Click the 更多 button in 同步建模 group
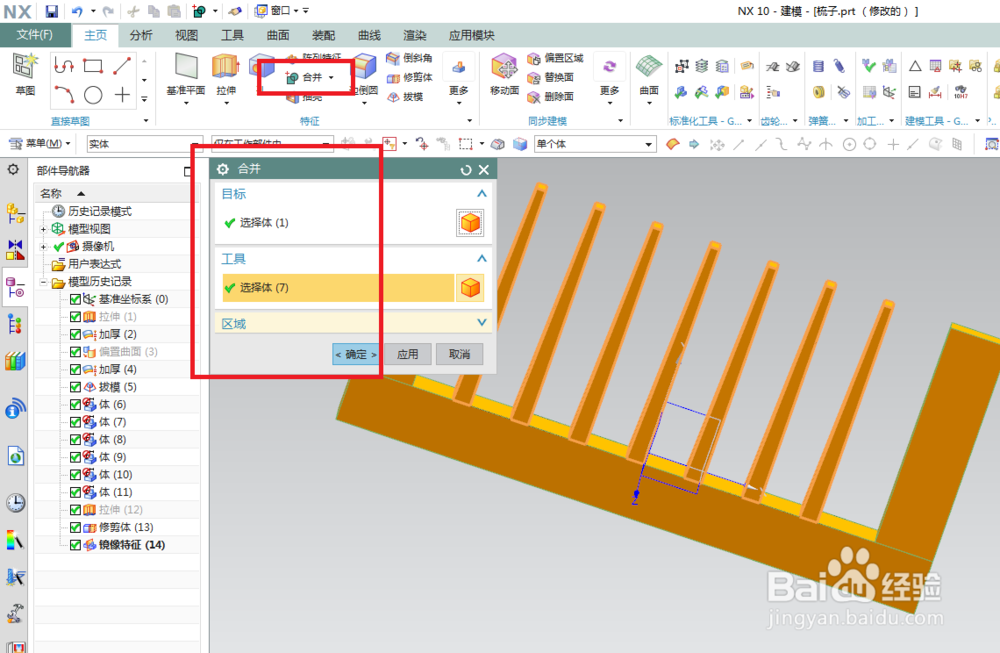The image size is (1000, 653). click(609, 80)
